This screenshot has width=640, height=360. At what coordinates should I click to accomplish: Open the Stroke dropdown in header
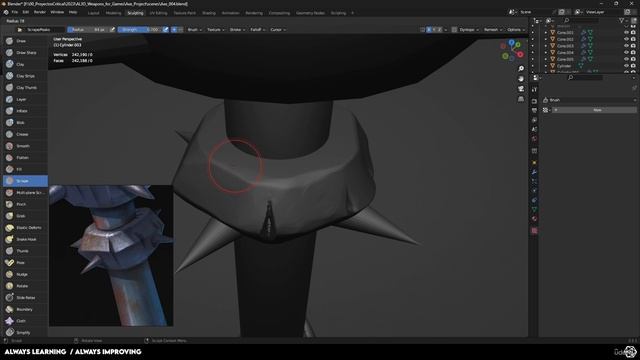click(237, 30)
